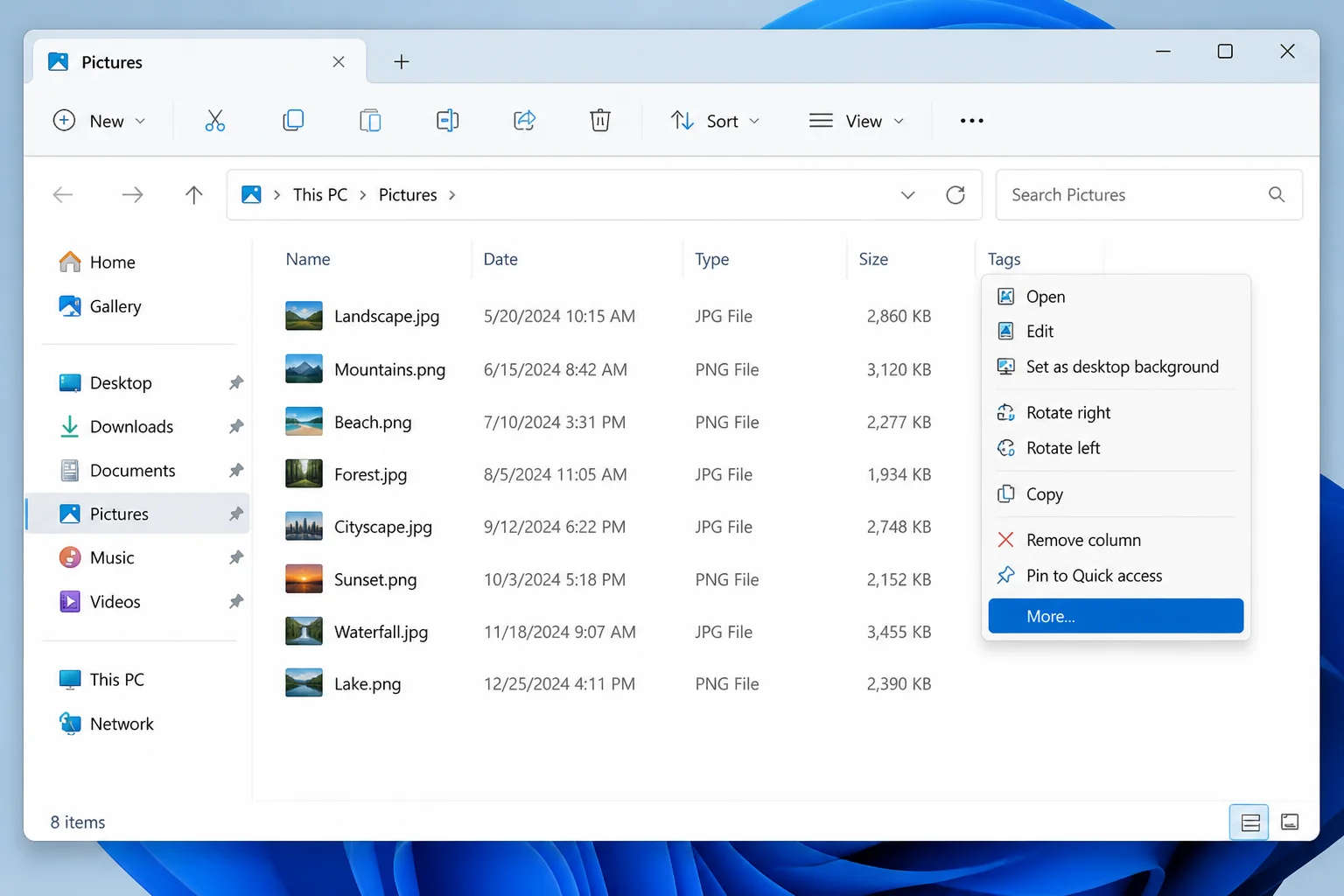
Task: Open Desktop in navigation pane
Action: (x=121, y=382)
